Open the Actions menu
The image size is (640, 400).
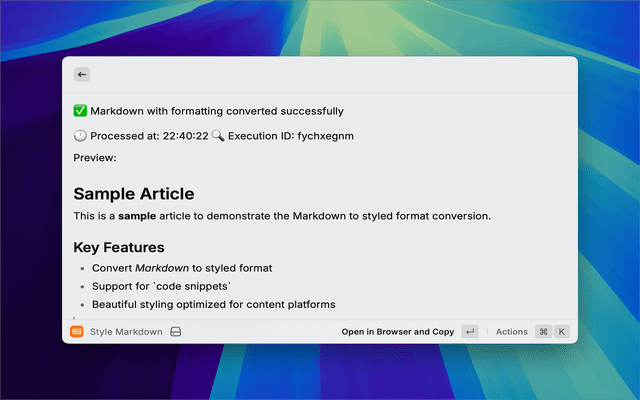[x=511, y=331]
